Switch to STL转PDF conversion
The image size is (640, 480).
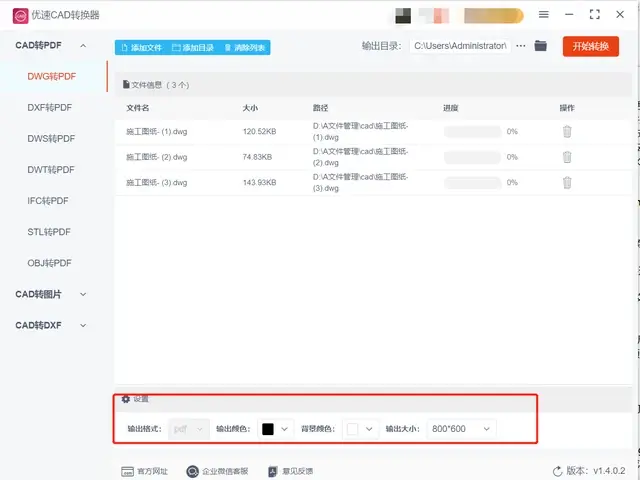coord(50,232)
